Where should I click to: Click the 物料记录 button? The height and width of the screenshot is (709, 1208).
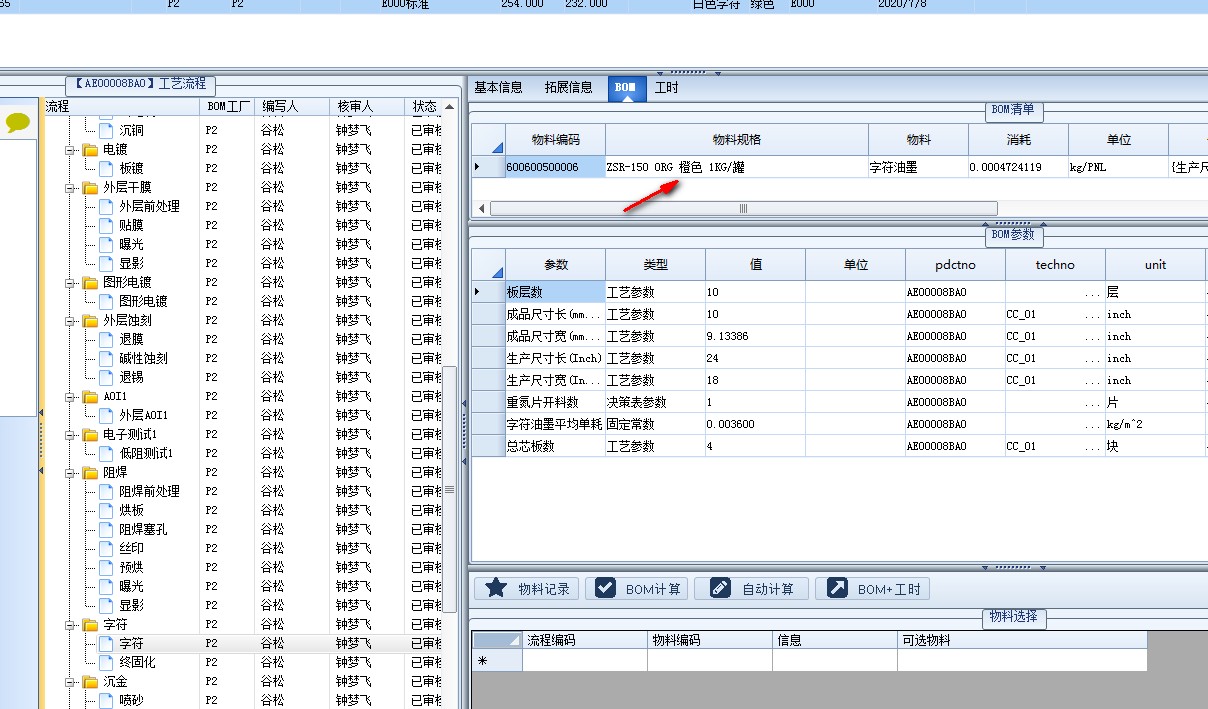pyautogui.click(x=526, y=588)
